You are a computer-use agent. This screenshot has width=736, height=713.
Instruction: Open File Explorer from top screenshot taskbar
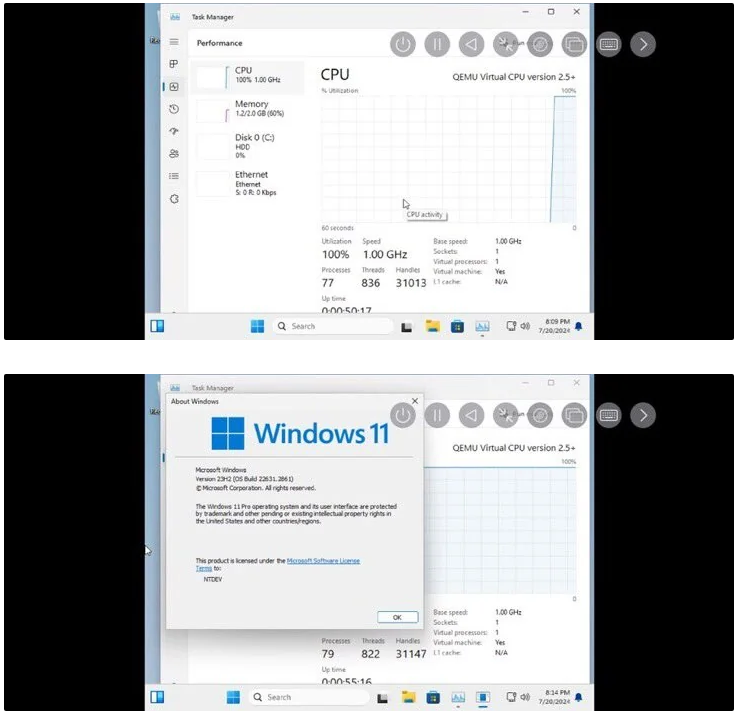(x=433, y=326)
